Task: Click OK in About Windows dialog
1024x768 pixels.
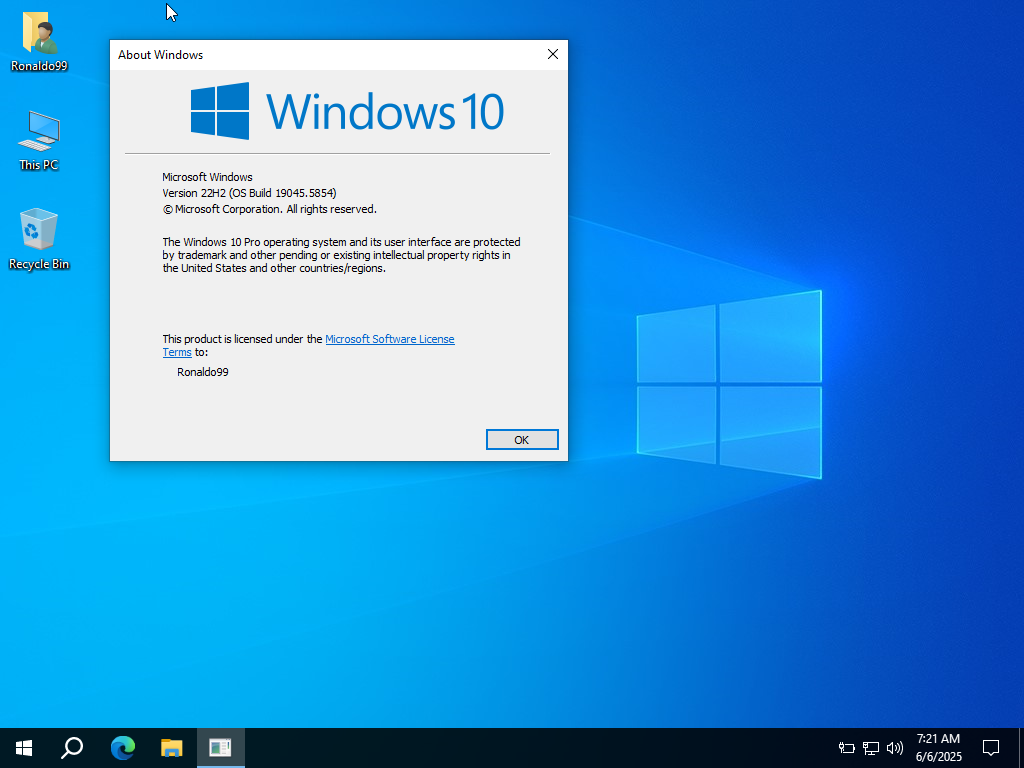Action: (x=522, y=440)
